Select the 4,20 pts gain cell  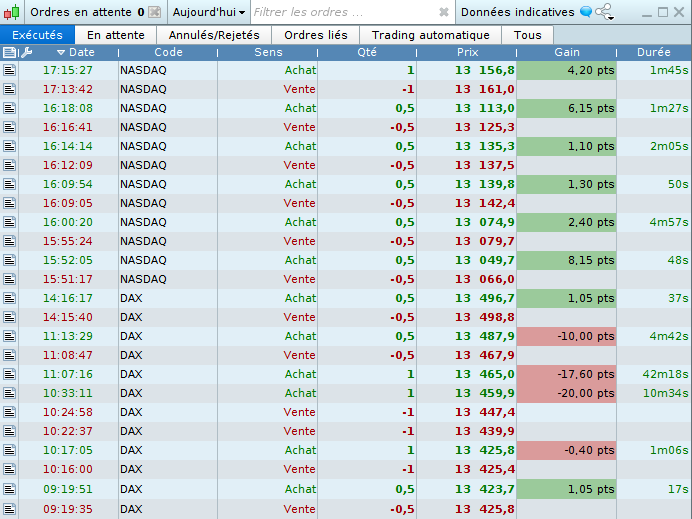click(566, 70)
